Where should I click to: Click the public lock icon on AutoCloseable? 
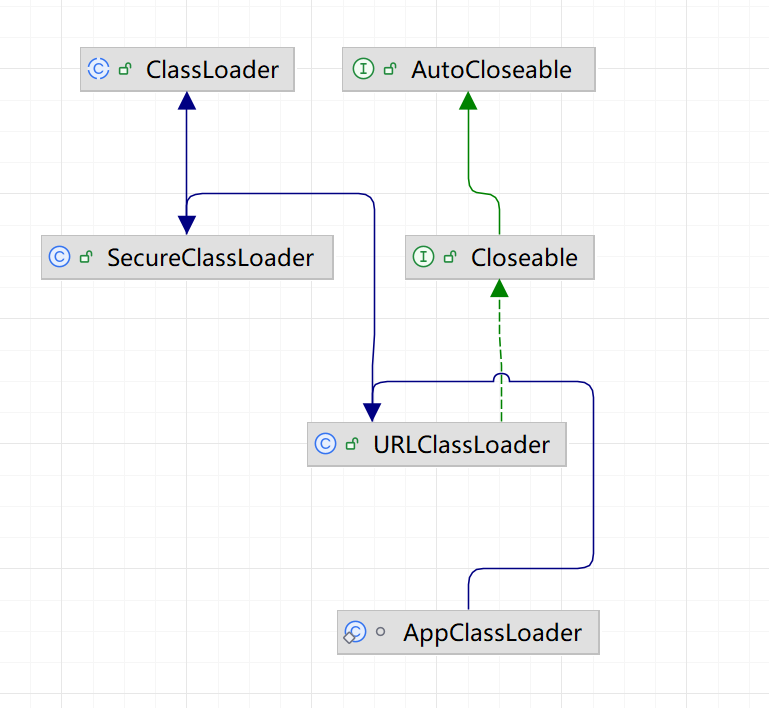click(x=390, y=69)
